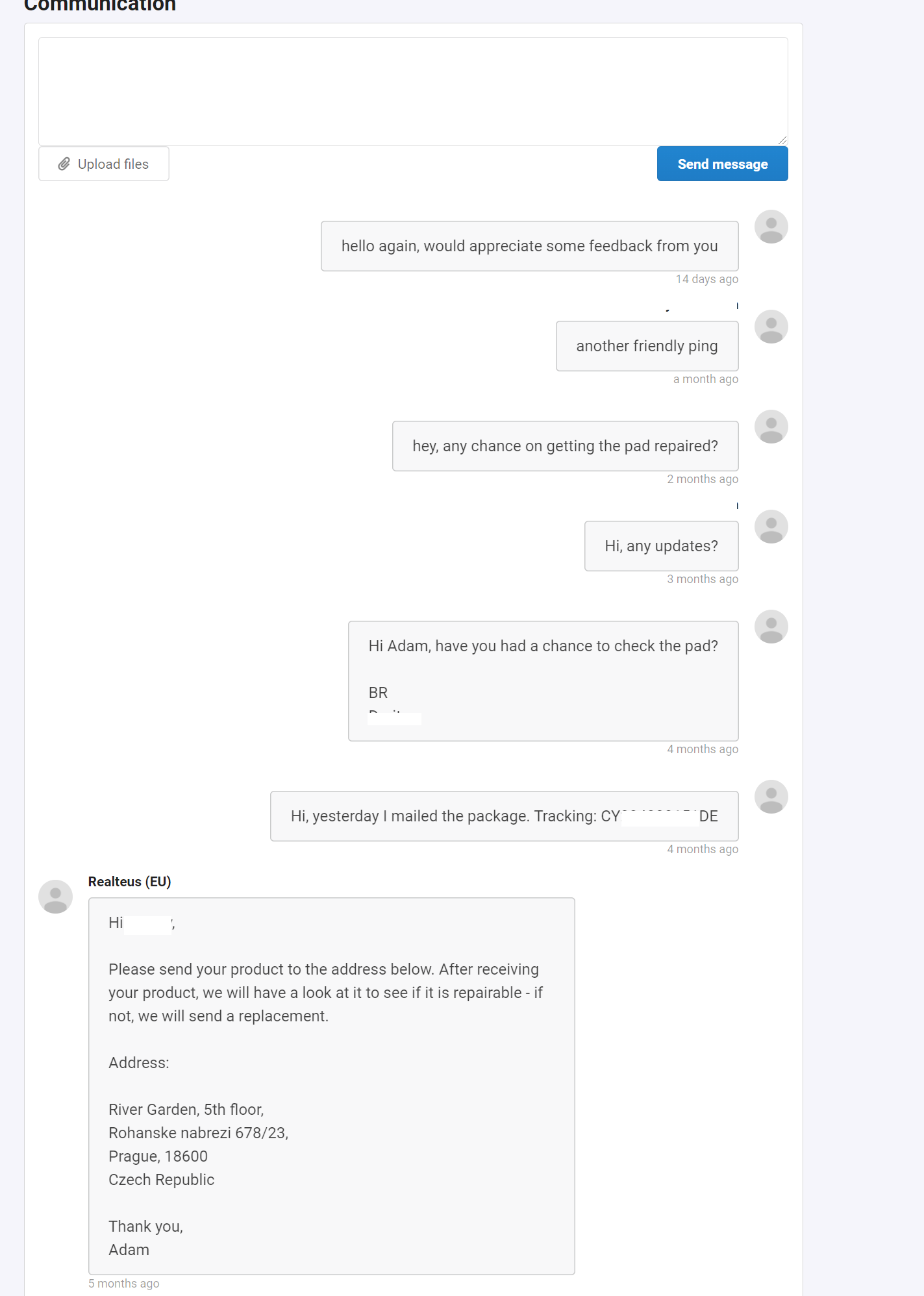Click the 'Hi, any updates?' message bubble
The image size is (924, 1296).
pyautogui.click(x=661, y=546)
